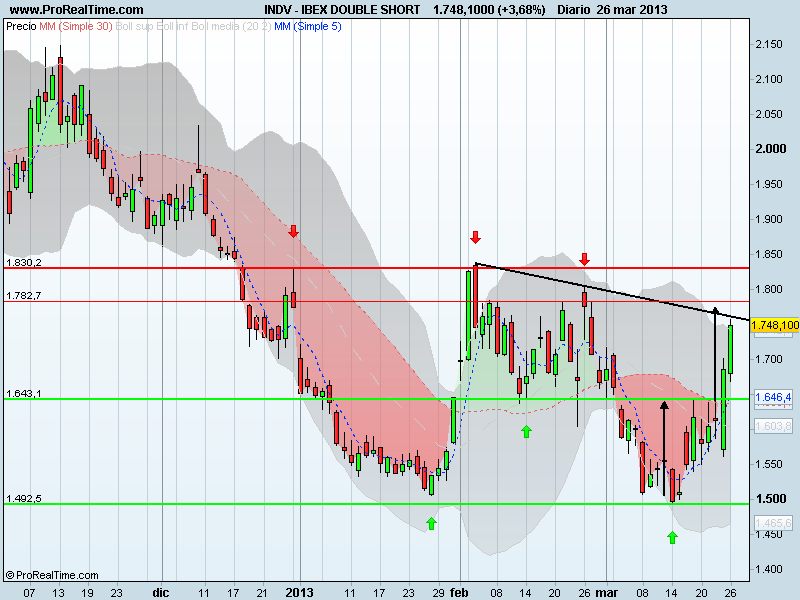
Task: Click the dic month label on time axis
Action: click(x=161, y=592)
